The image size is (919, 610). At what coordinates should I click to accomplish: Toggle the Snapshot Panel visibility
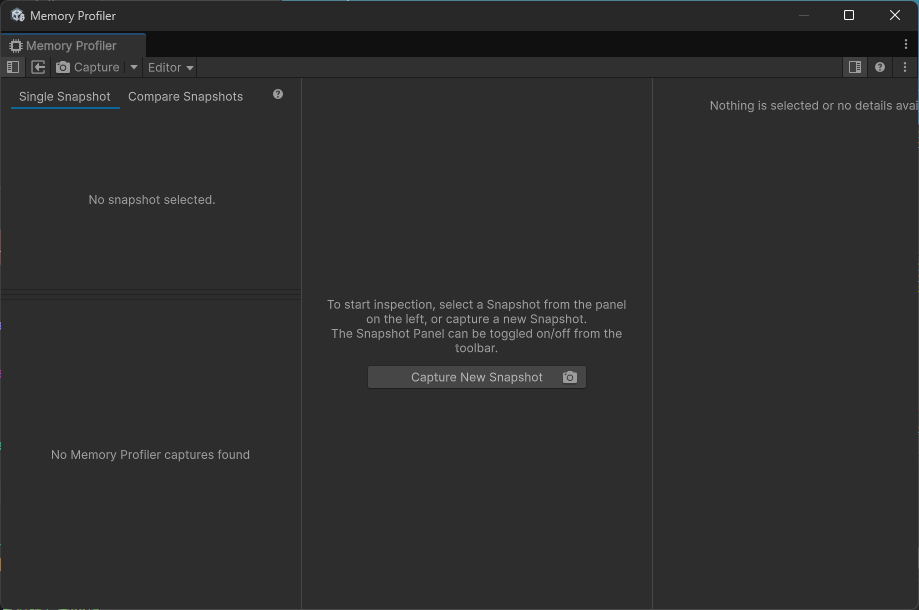pos(12,67)
